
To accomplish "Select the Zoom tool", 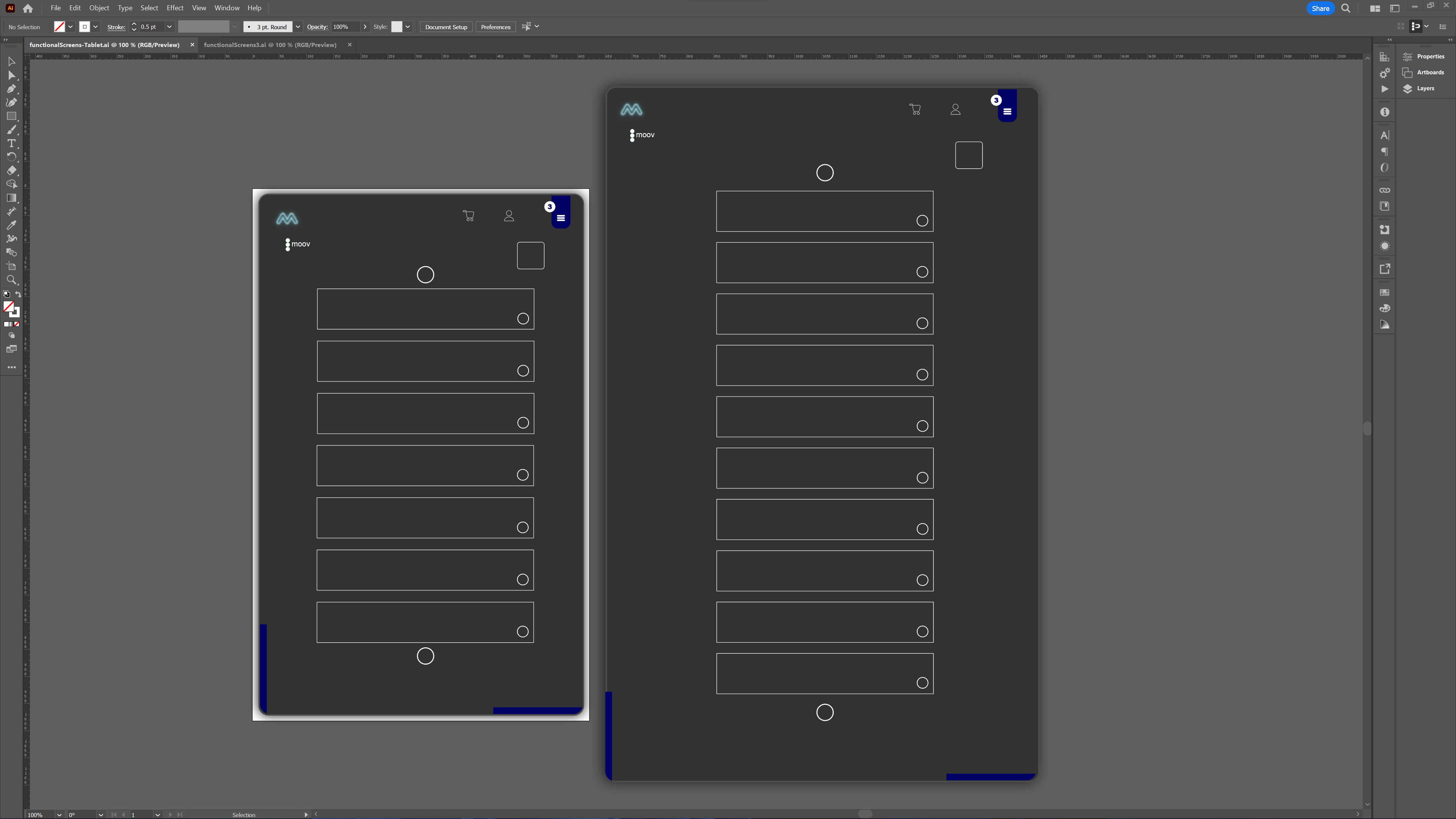I will (11, 280).
